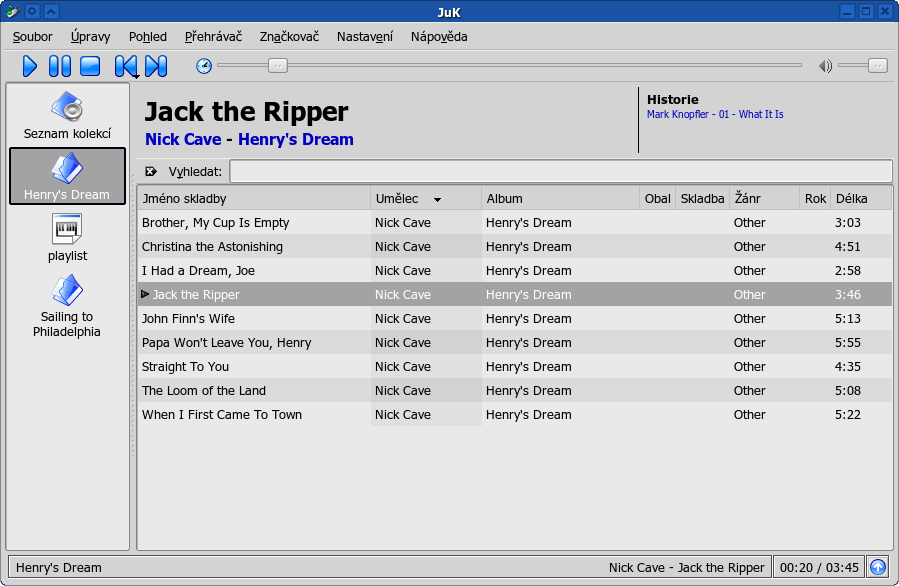Click the speaker volume icon
899x586 pixels.
(825, 66)
